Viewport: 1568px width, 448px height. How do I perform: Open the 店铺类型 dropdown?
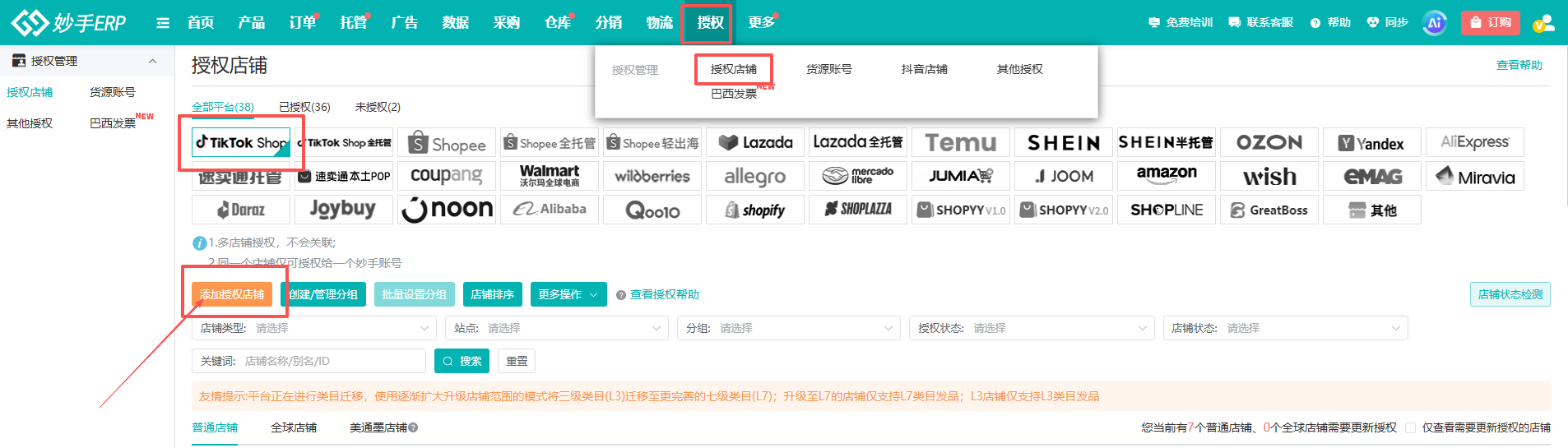pos(314,328)
